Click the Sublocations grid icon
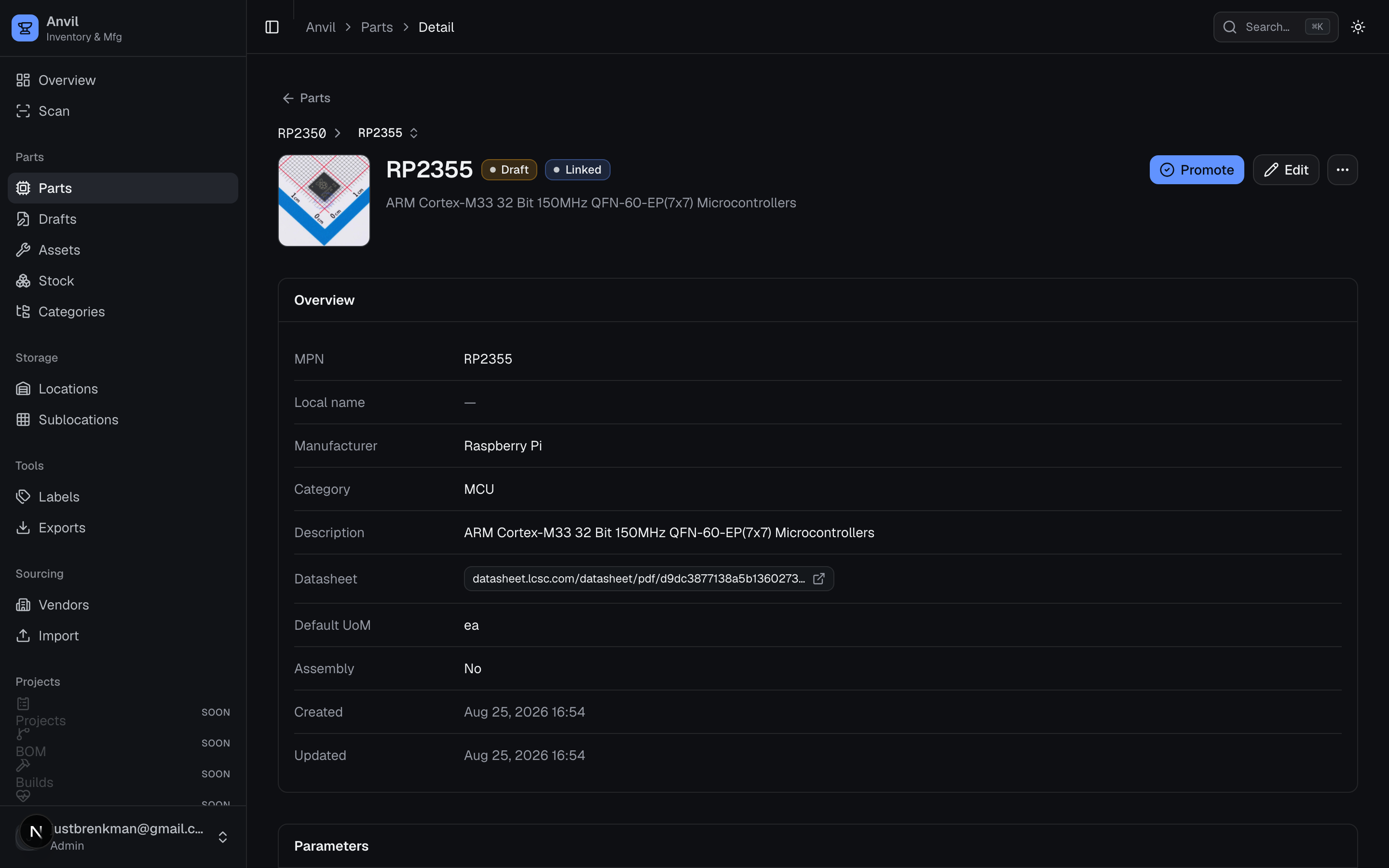1389x868 pixels. coord(23,420)
